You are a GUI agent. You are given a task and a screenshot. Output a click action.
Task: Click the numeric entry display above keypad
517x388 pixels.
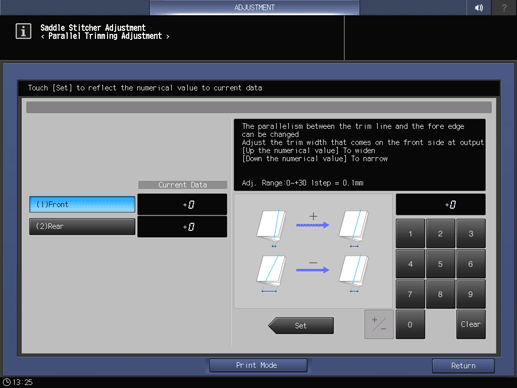click(440, 204)
